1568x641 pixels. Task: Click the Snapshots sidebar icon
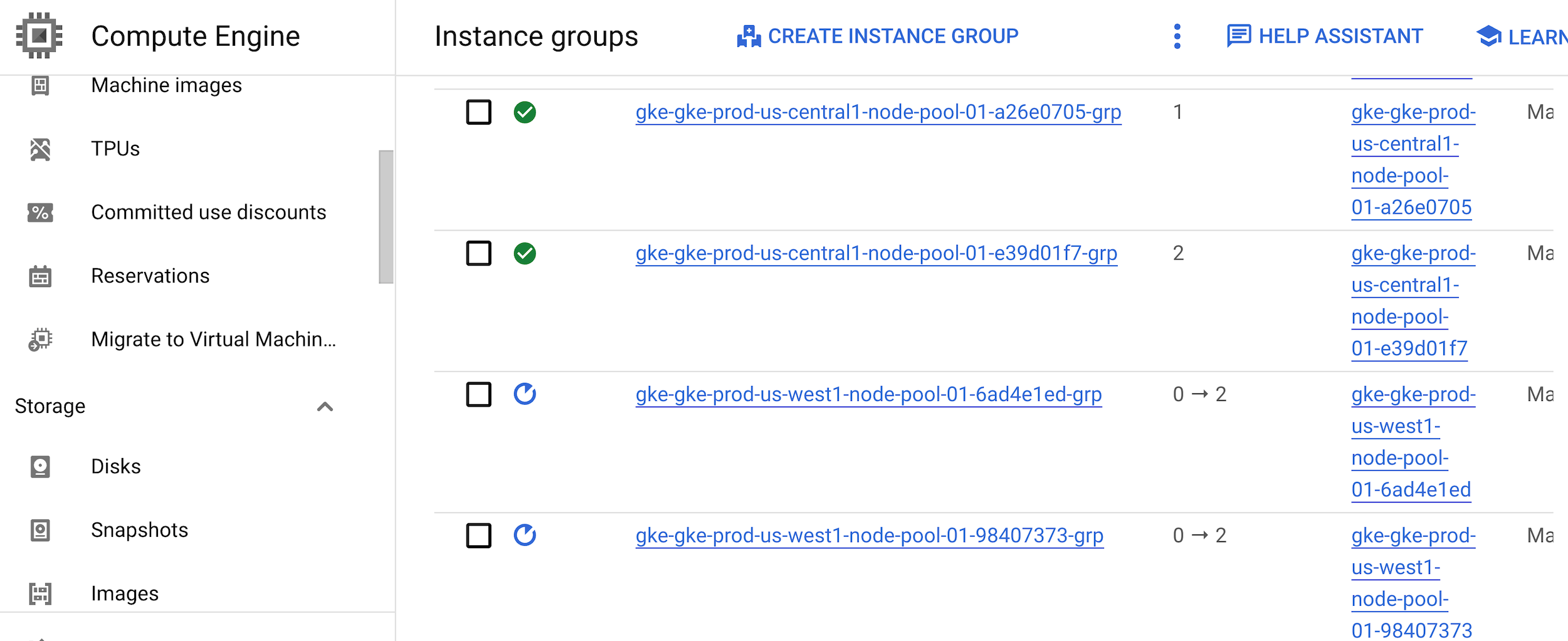pyautogui.click(x=39, y=529)
